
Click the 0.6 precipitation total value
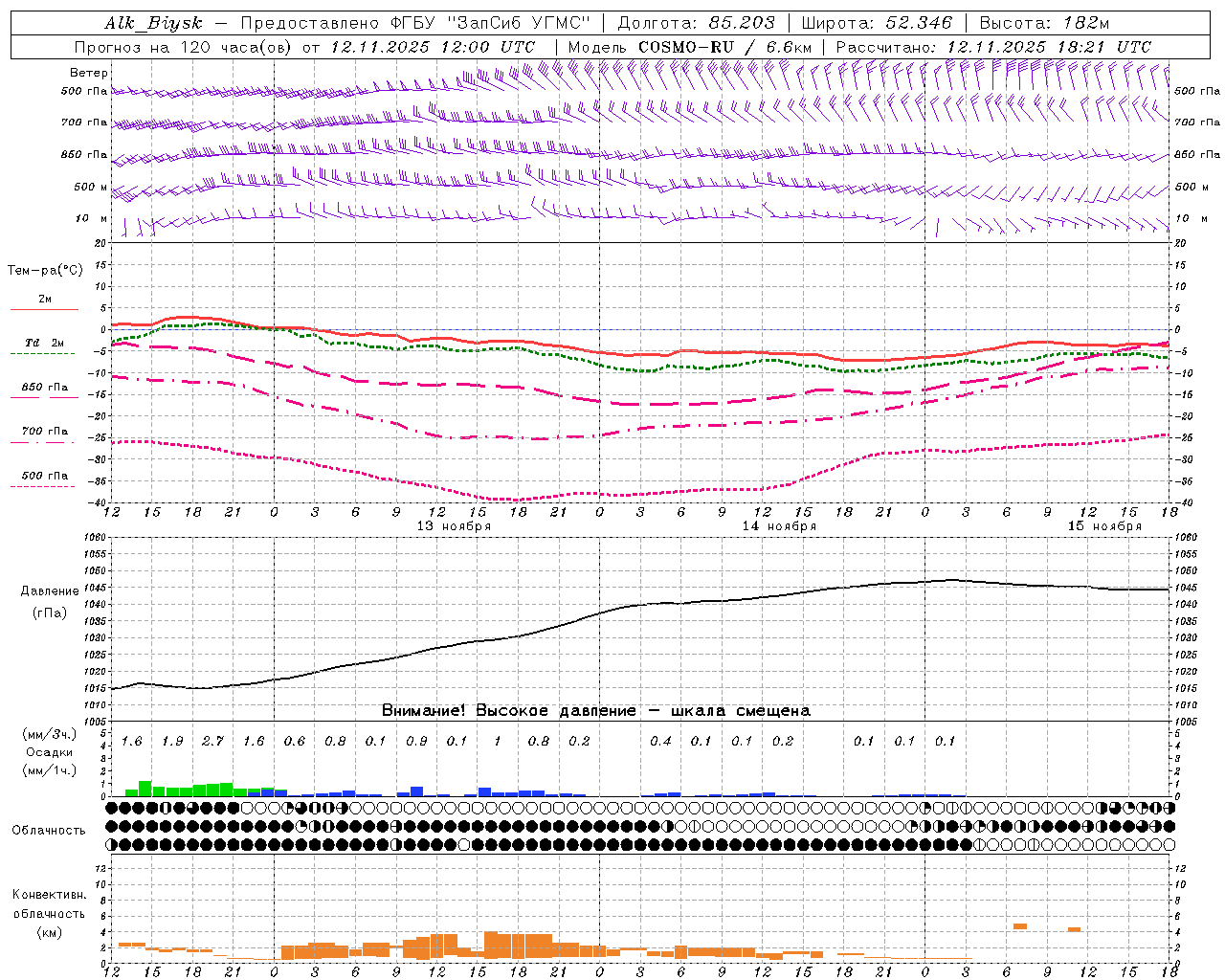point(294,741)
